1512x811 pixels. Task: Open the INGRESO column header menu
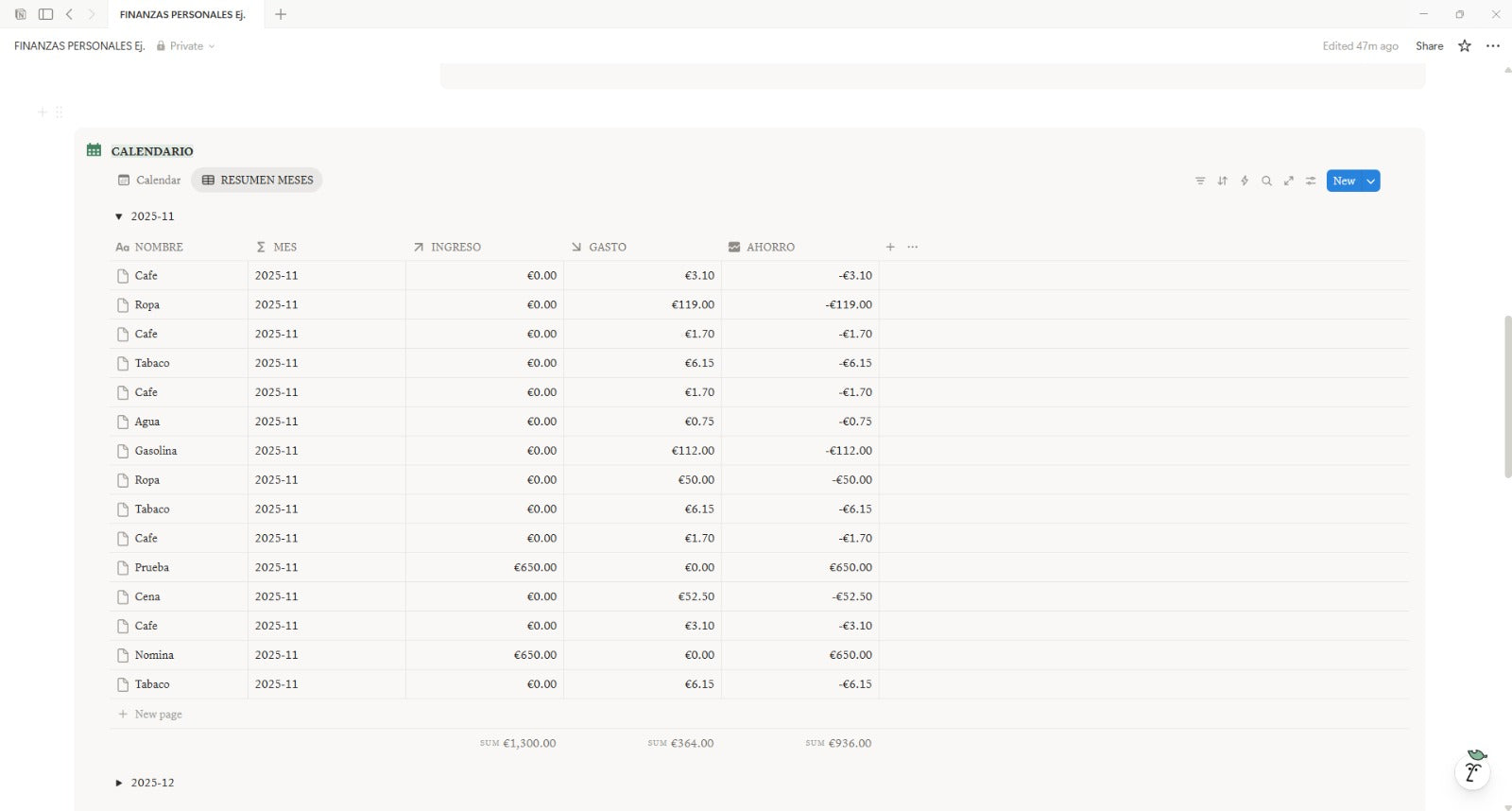(485, 247)
